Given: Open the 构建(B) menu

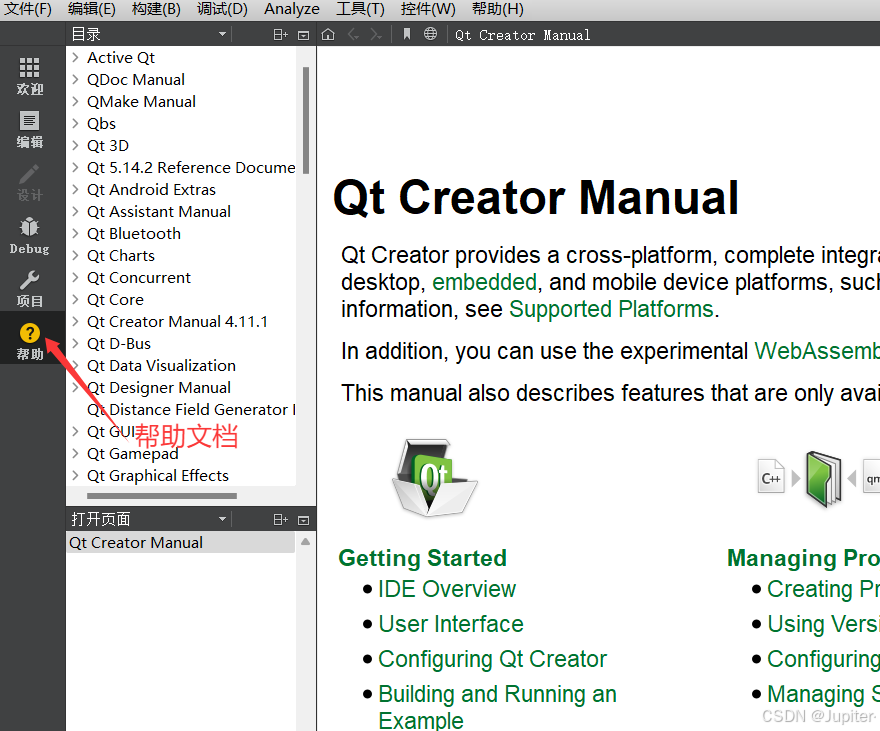Looking at the screenshot, I should pyautogui.click(x=156, y=9).
